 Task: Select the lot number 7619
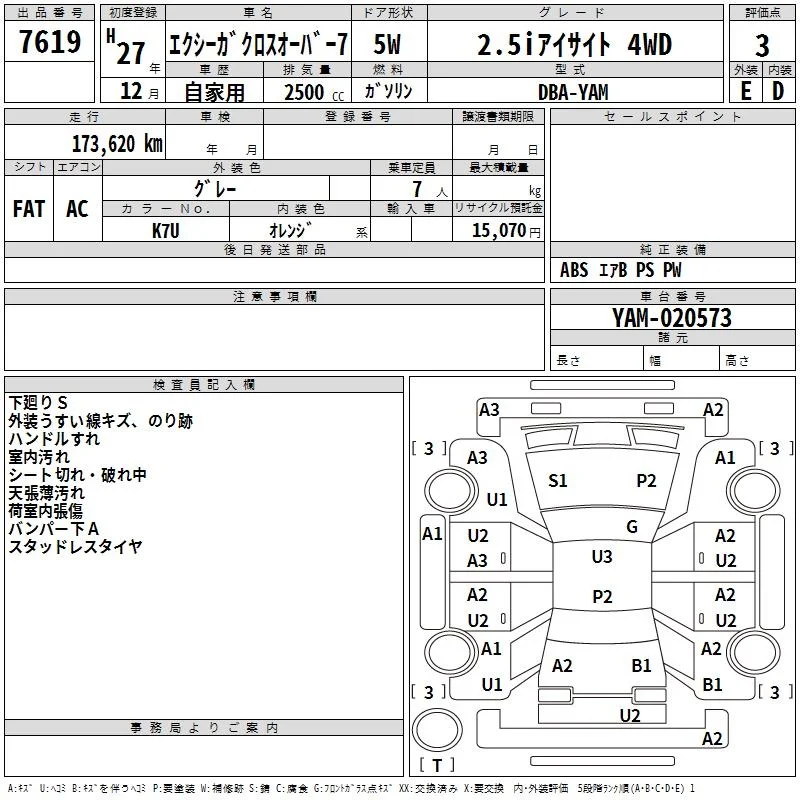pos(50,42)
